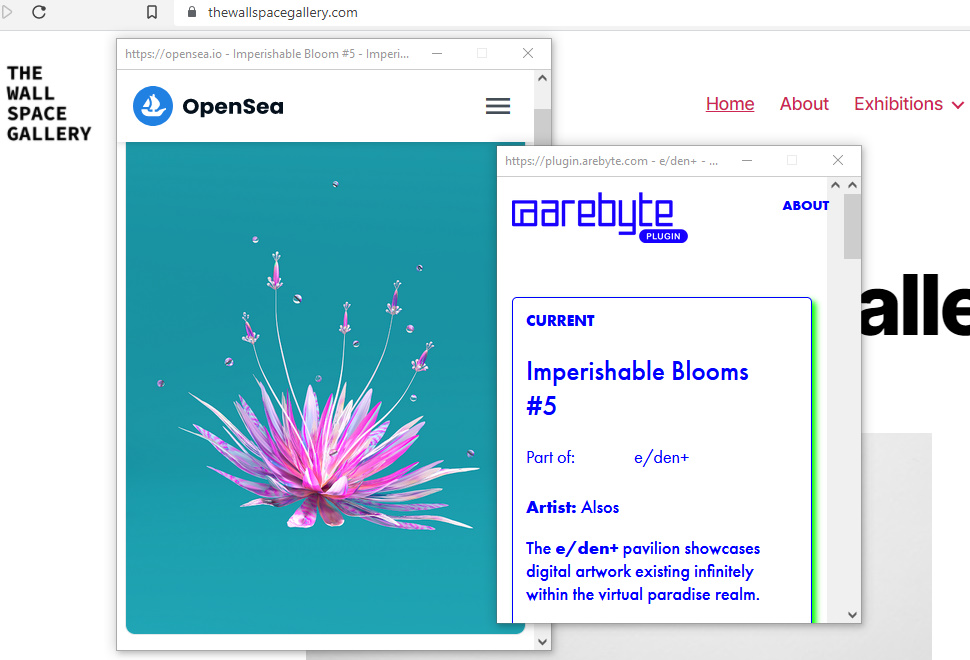Expand the Exhibitions dropdown chevron
The width and height of the screenshot is (970, 660).
pyautogui.click(x=958, y=106)
